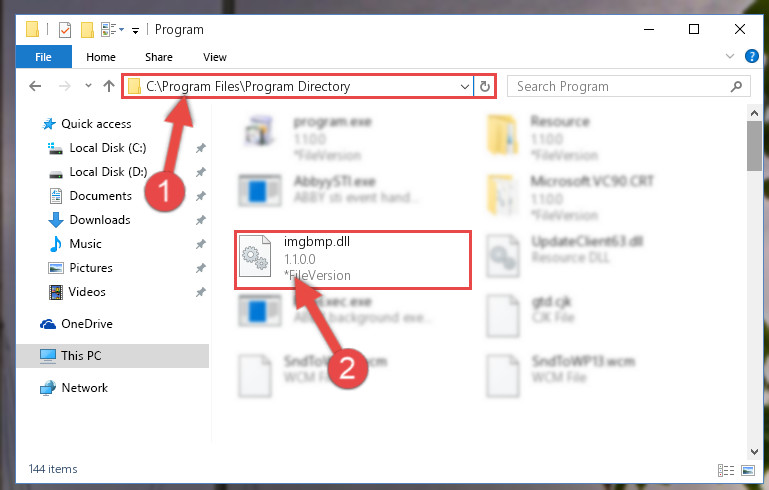The height and width of the screenshot is (490, 769).
Task: Click the 144 items status text
Action: pyautogui.click(x=53, y=469)
